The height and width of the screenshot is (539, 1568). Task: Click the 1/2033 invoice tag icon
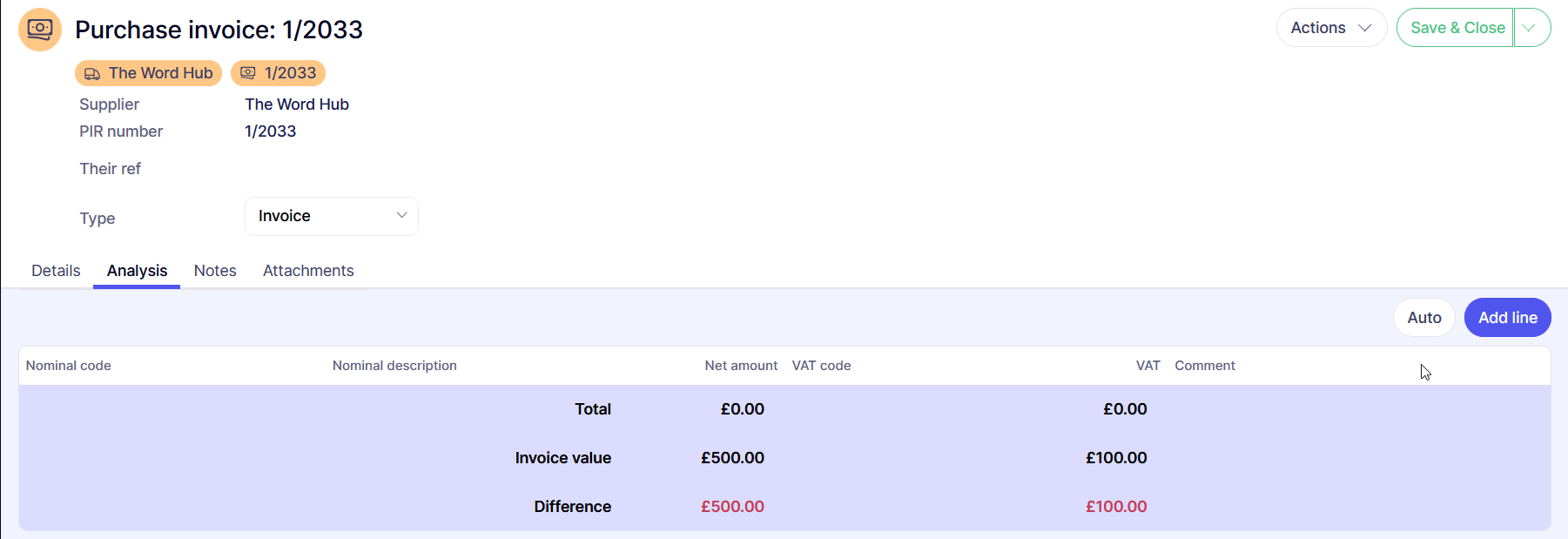click(x=248, y=73)
